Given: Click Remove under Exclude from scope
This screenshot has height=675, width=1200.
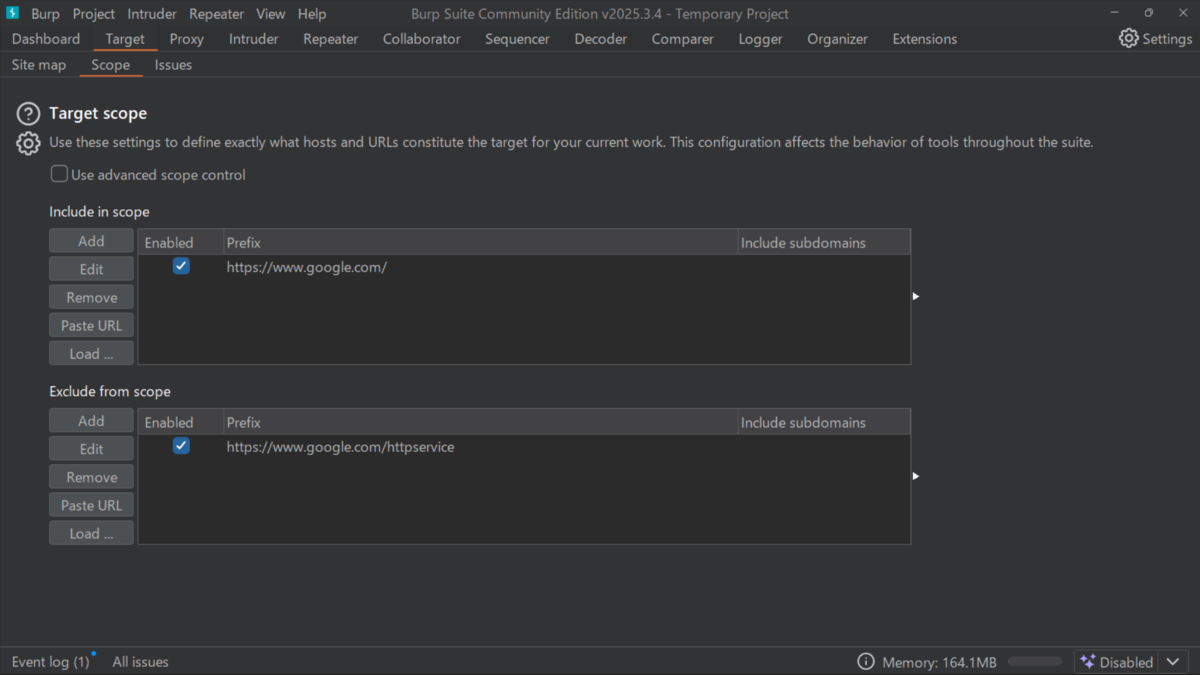Looking at the screenshot, I should tap(91, 477).
